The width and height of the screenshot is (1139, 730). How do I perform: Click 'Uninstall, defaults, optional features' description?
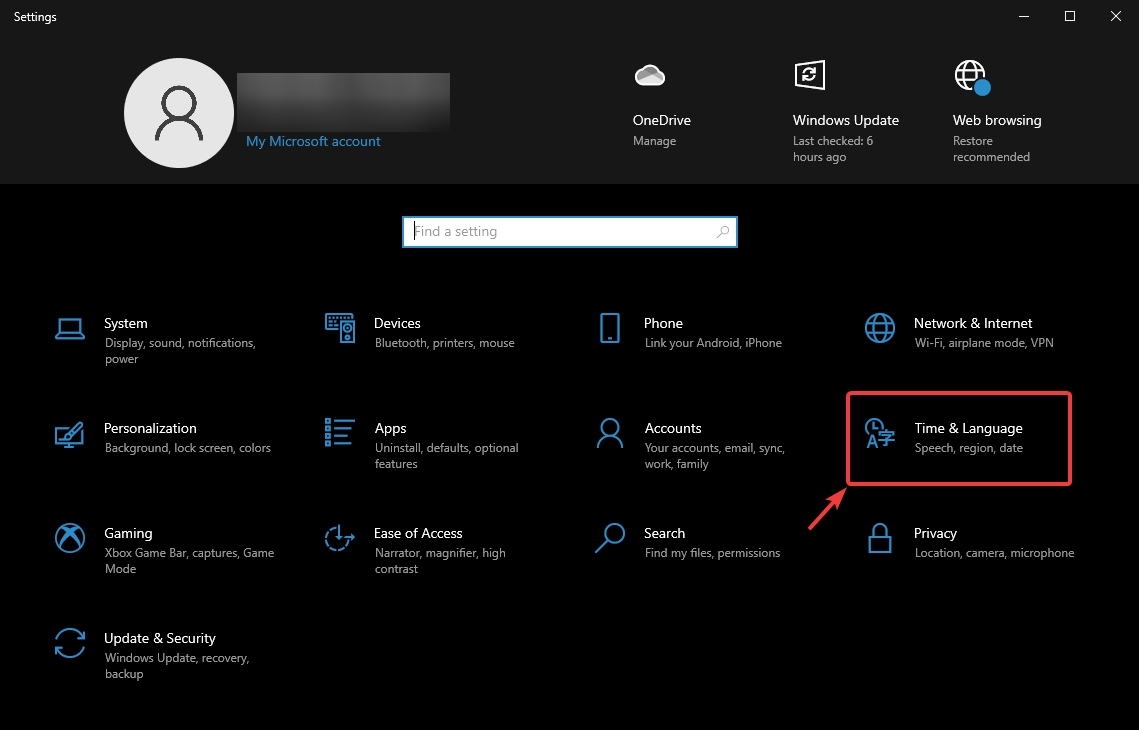447,455
